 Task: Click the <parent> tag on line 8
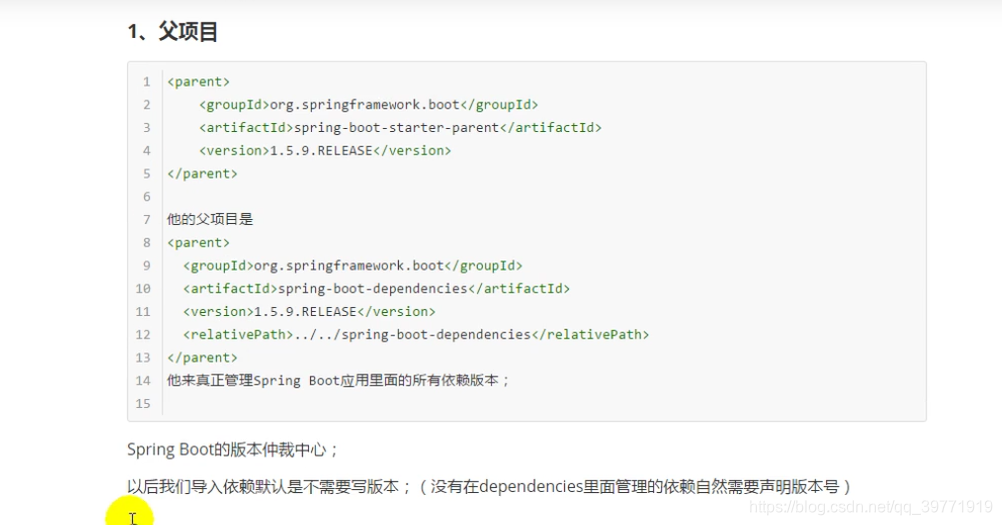coord(198,243)
